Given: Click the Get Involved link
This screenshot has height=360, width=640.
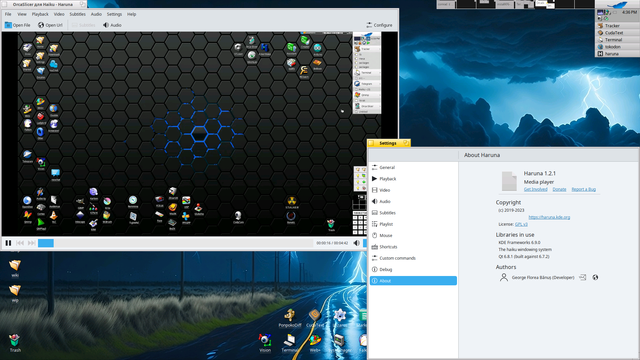Looking at the screenshot, I should pos(536,189).
